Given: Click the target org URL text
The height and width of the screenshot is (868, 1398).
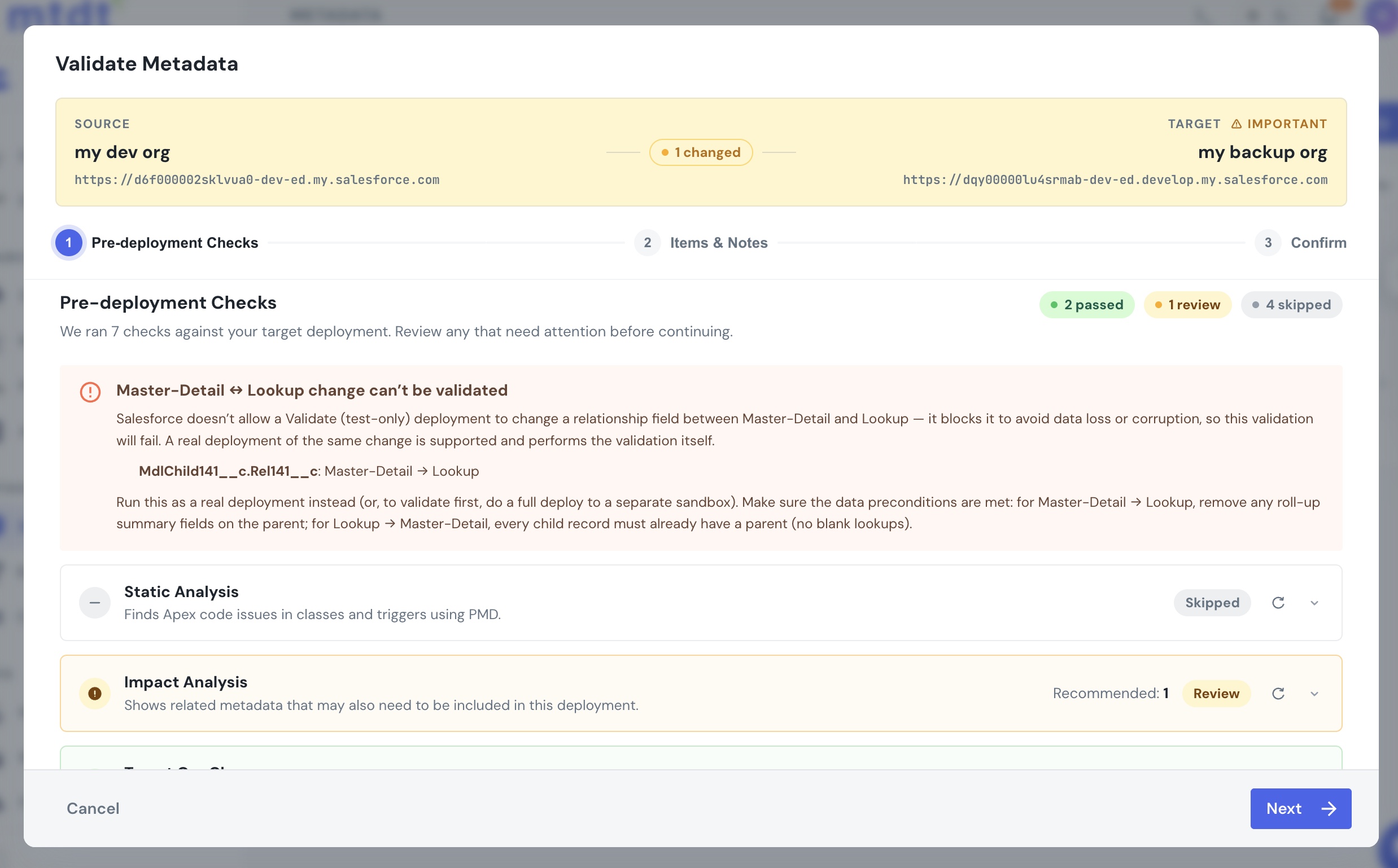Looking at the screenshot, I should (x=1115, y=179).
